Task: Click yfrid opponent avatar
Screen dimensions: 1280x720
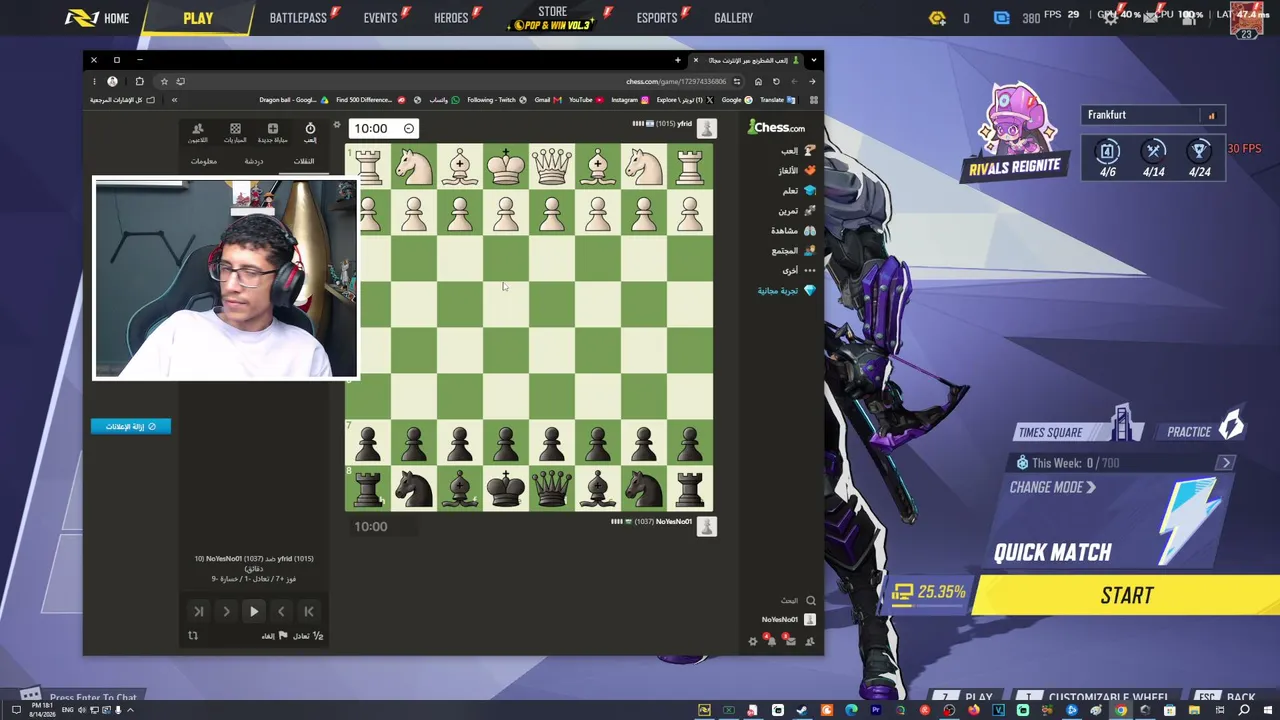Action: pos(707,128)
